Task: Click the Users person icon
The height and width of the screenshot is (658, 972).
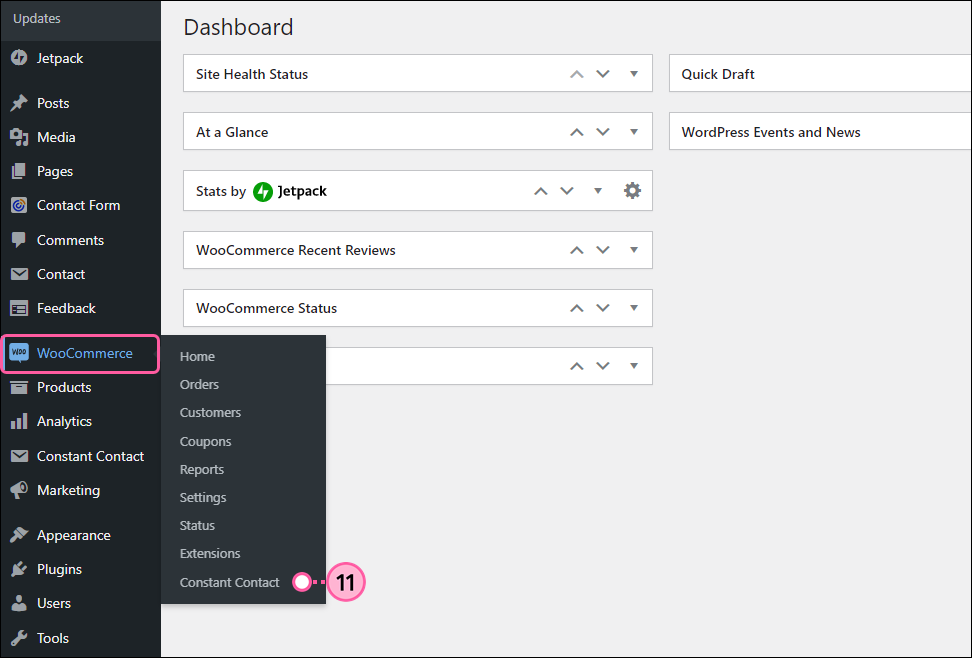Action: (19, 603)
